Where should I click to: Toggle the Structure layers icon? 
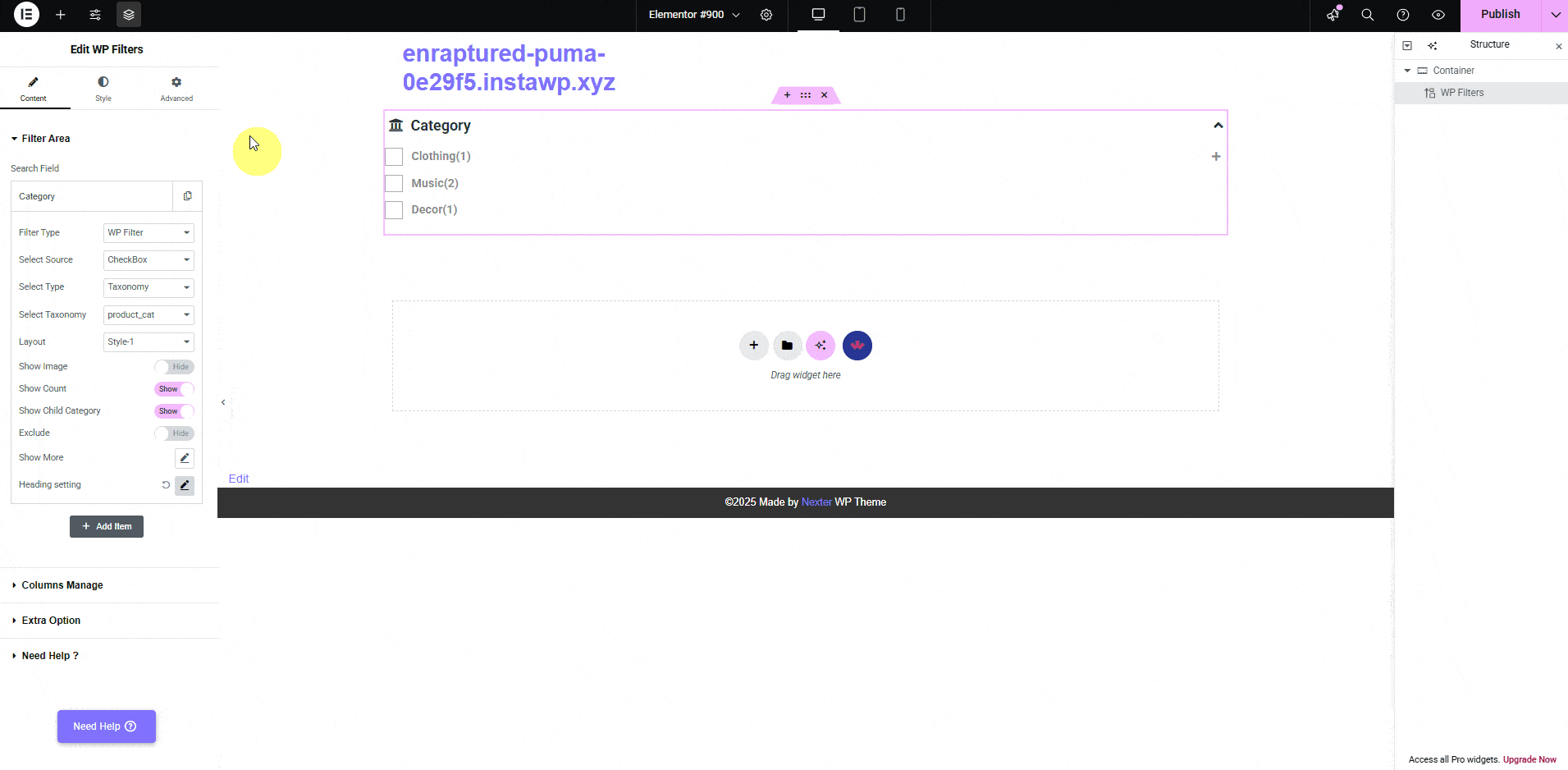[129, 15]
